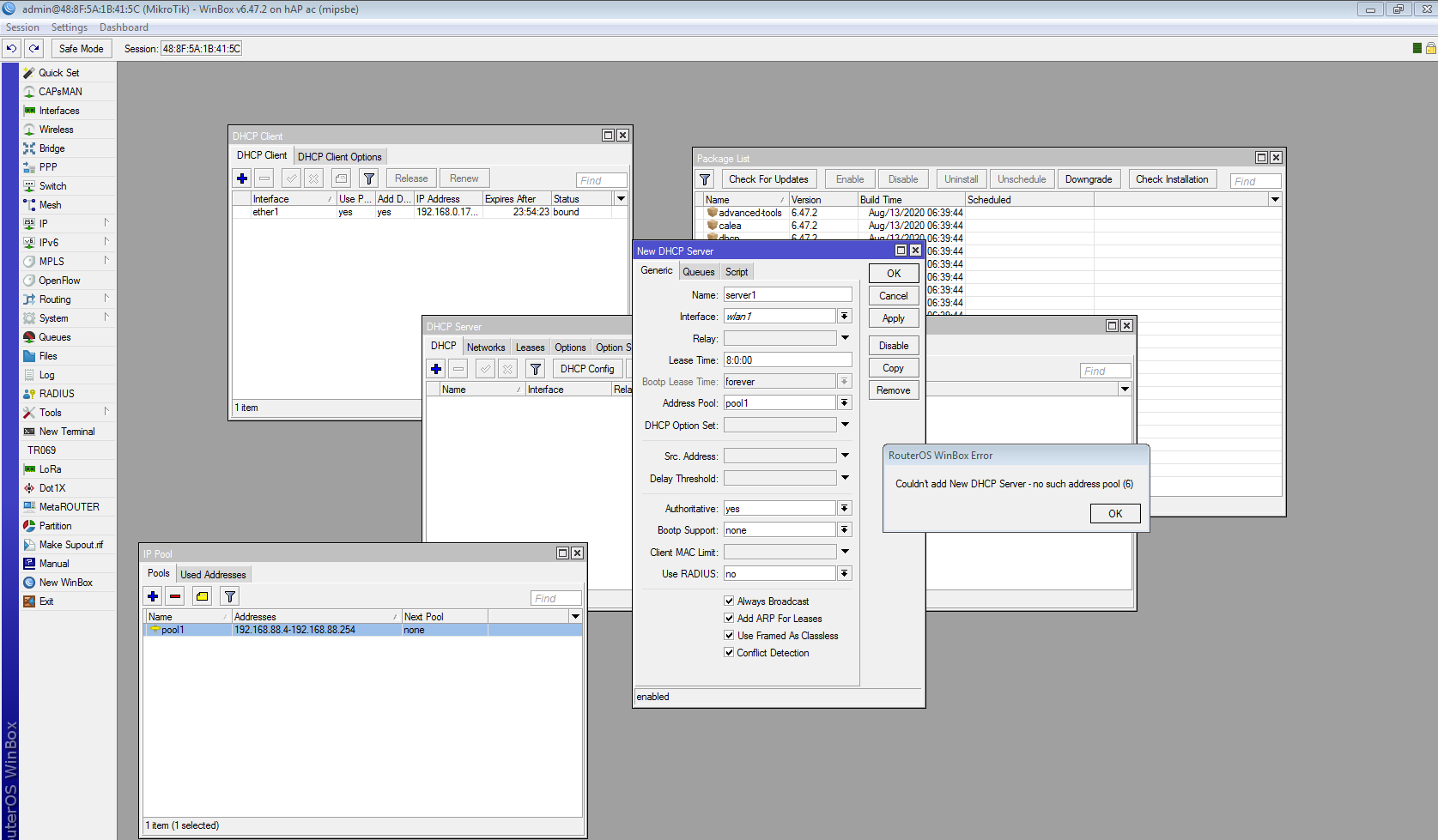Image resolution: width=1438 pixels, height=840 pixels.
Task: Uncheck the Always Broadcast checkbox
Action: [729, 601]
